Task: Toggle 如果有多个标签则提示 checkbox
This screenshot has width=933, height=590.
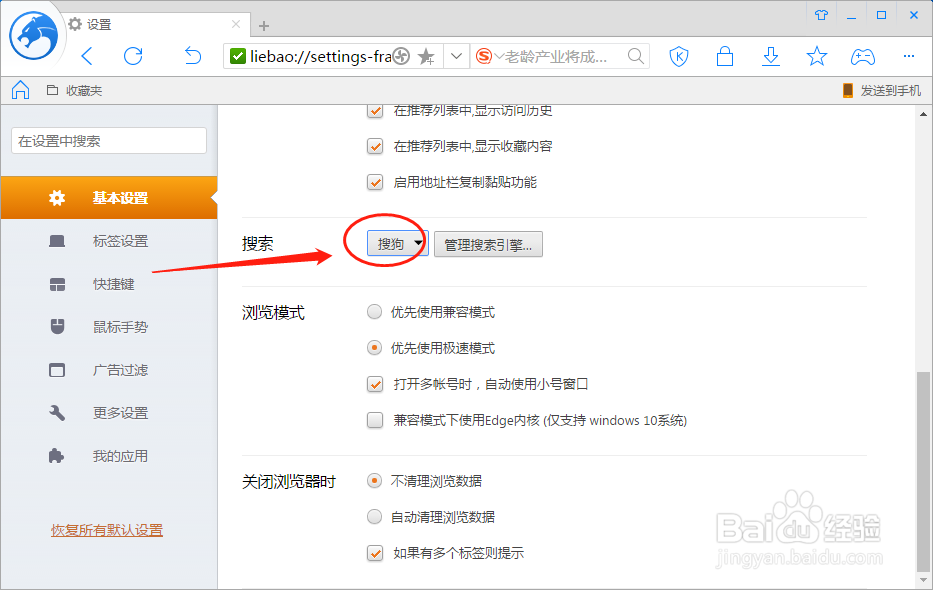Action: 375,553
